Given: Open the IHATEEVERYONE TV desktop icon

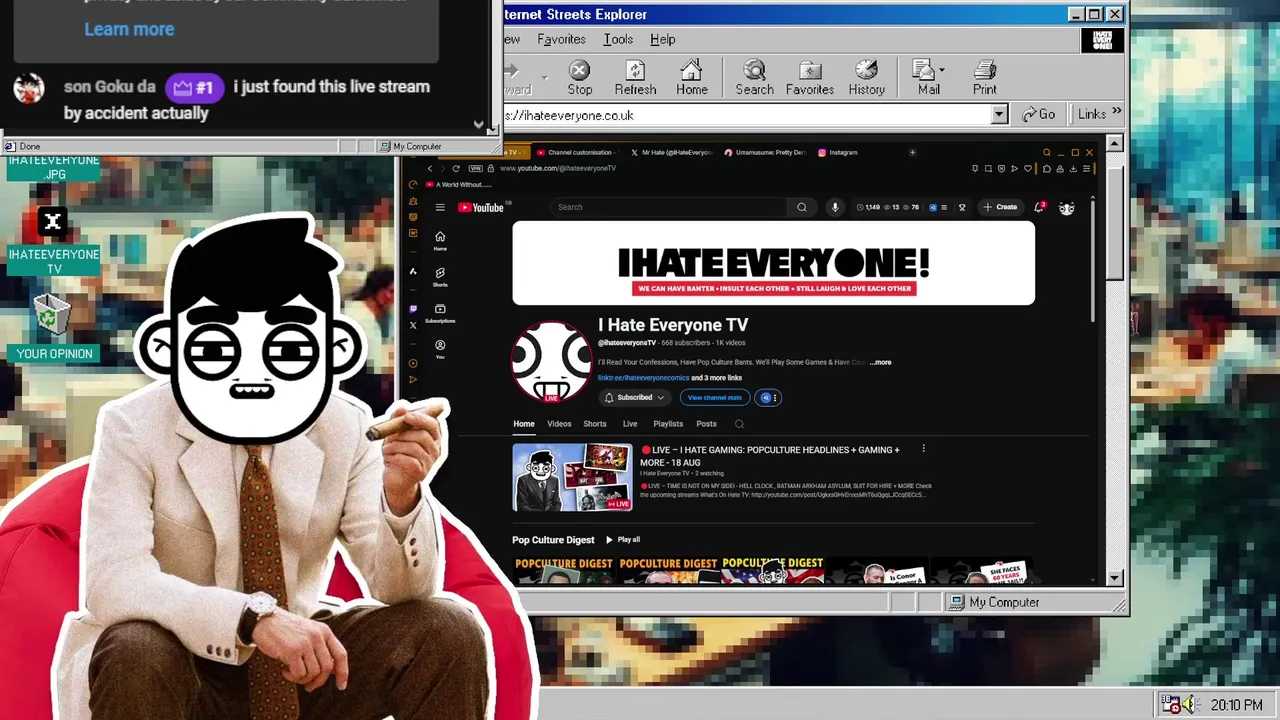Looking at the screenshot, I should (x=53, y=242).
